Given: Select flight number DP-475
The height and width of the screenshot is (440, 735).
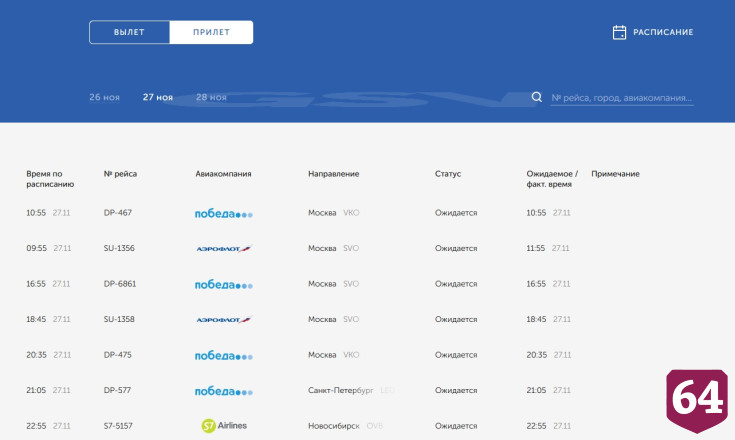Looking at the screenshot, I should click(x=118, y=355).
